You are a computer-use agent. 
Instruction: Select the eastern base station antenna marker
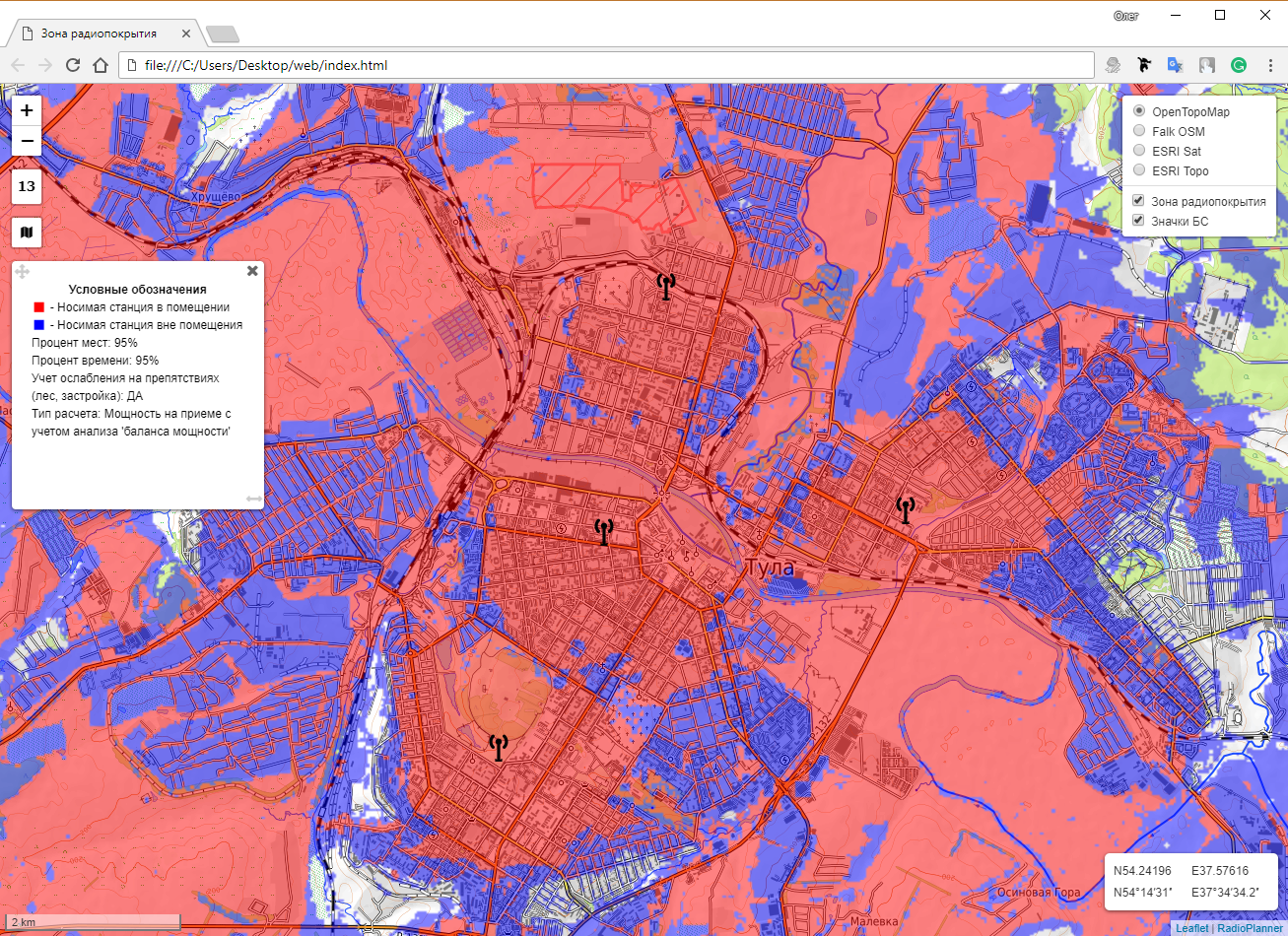pyautogui.click(x=905, y=510)
